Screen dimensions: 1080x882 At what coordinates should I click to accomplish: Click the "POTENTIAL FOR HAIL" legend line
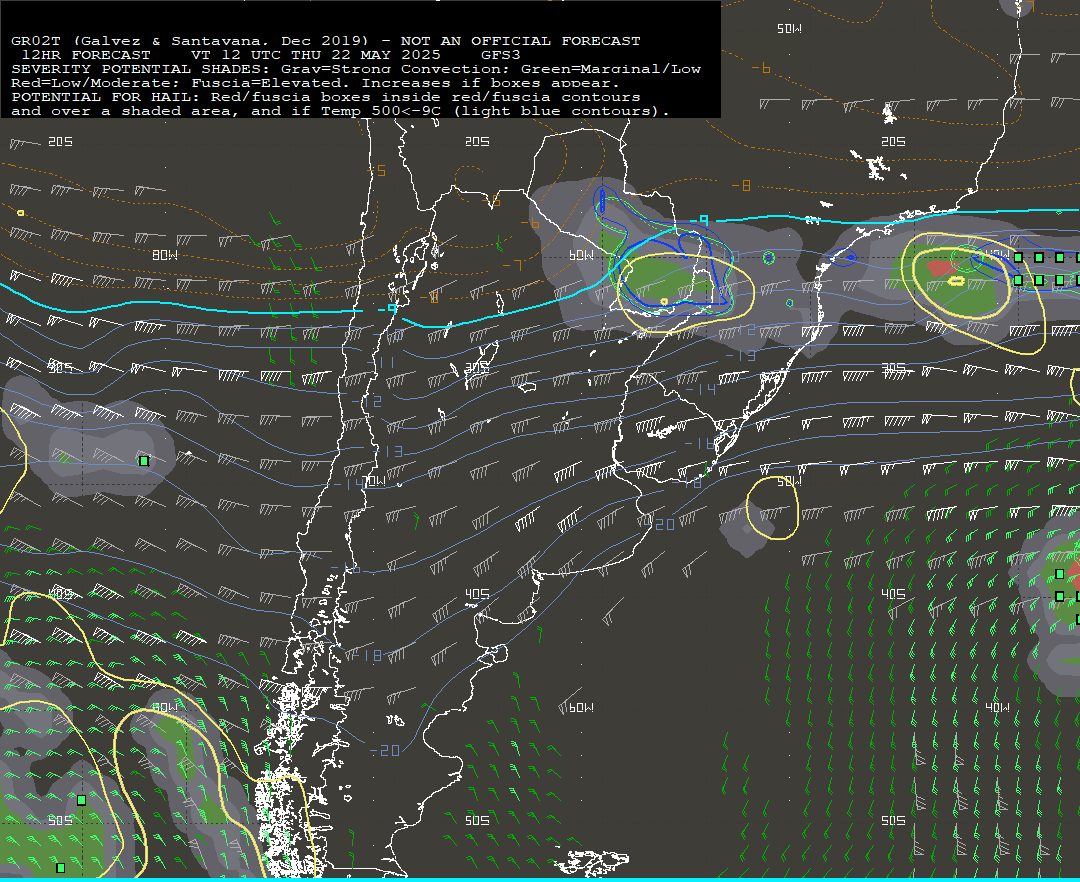pyautogui.click(x=326, y=96)
